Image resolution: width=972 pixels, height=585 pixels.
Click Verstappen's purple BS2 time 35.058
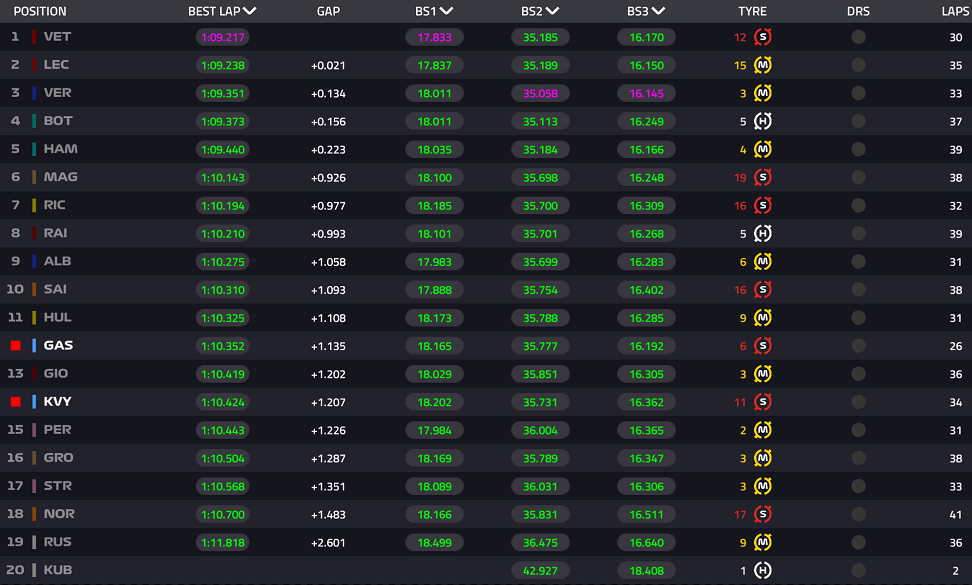coord(540,94)
